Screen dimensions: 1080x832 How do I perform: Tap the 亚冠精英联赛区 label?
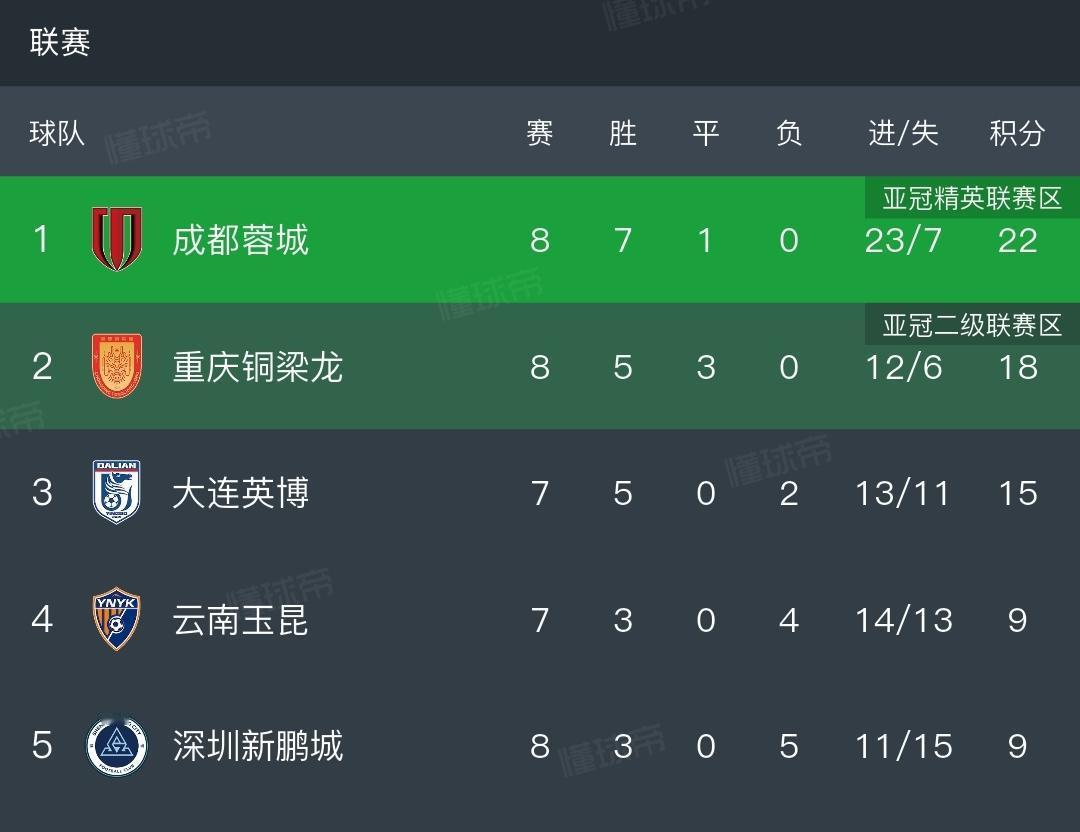tap(972, 198)
